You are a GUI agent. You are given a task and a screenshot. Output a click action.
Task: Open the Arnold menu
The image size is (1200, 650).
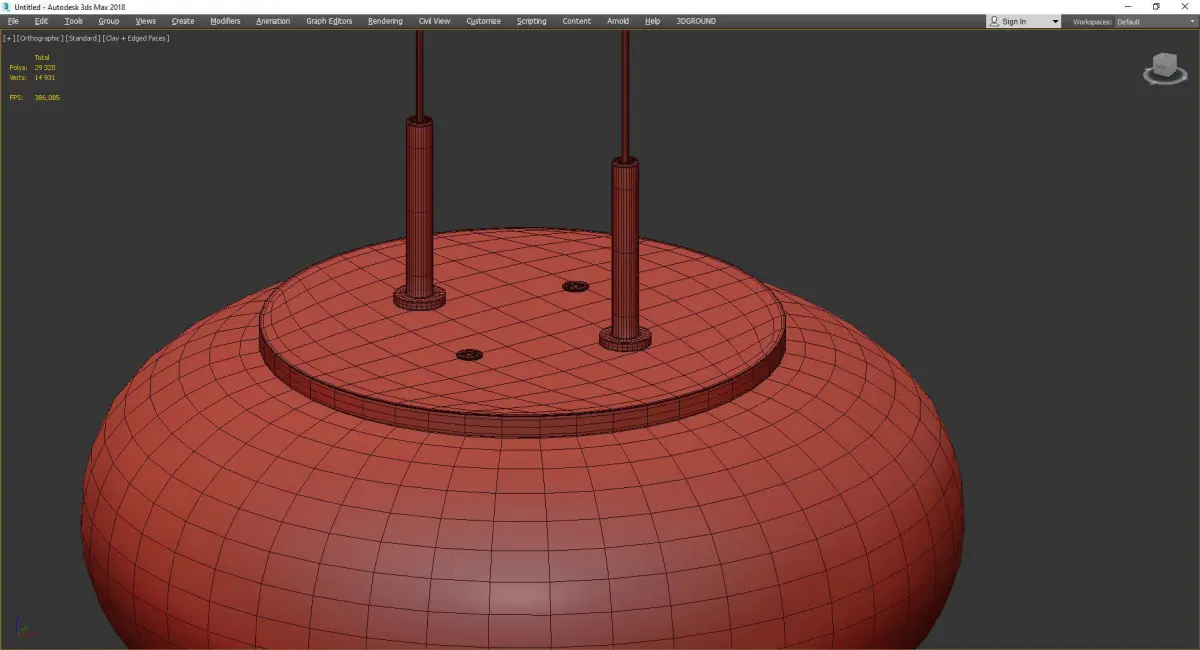pos(618,21)
